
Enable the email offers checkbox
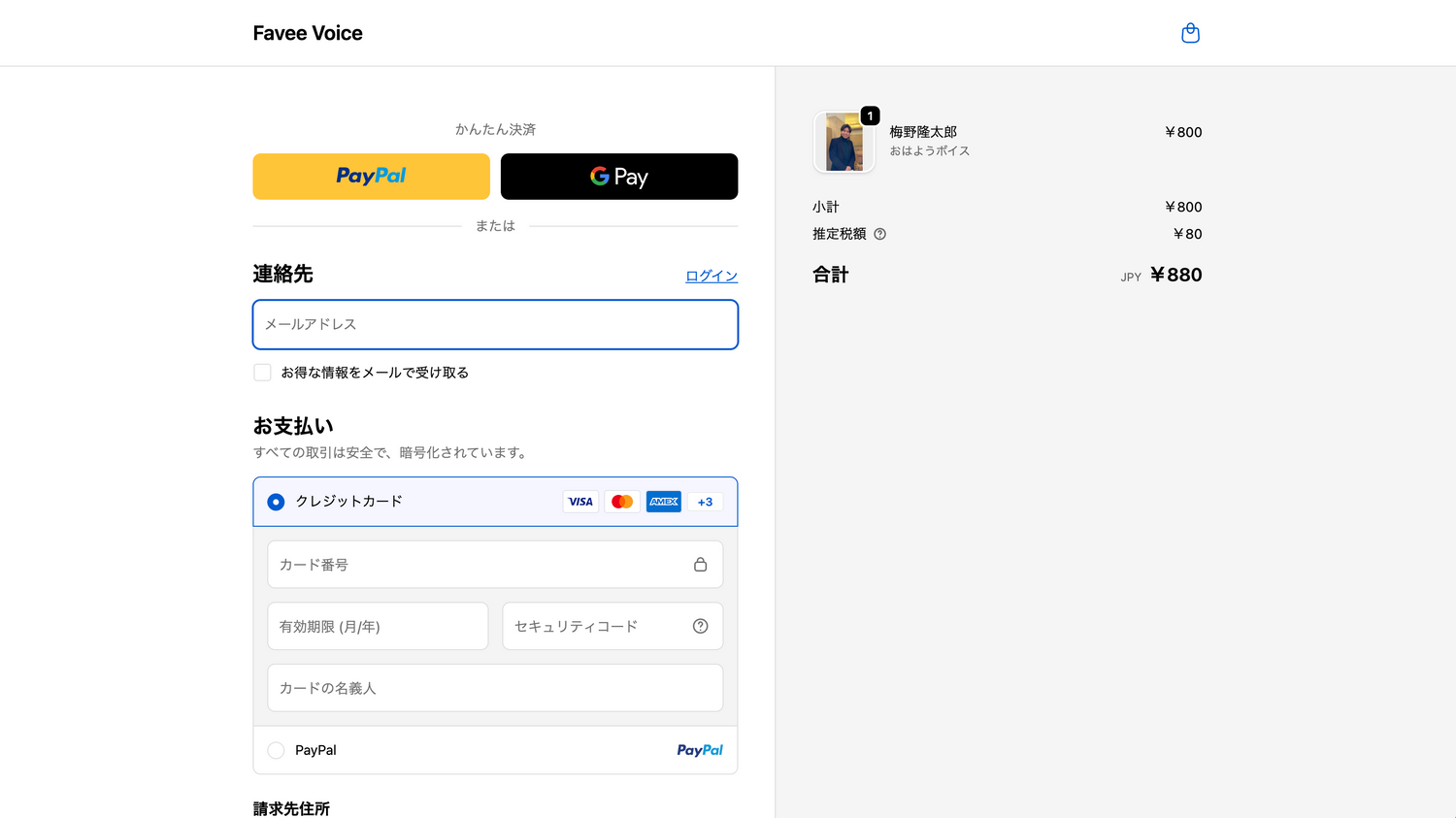pos(262,373)
